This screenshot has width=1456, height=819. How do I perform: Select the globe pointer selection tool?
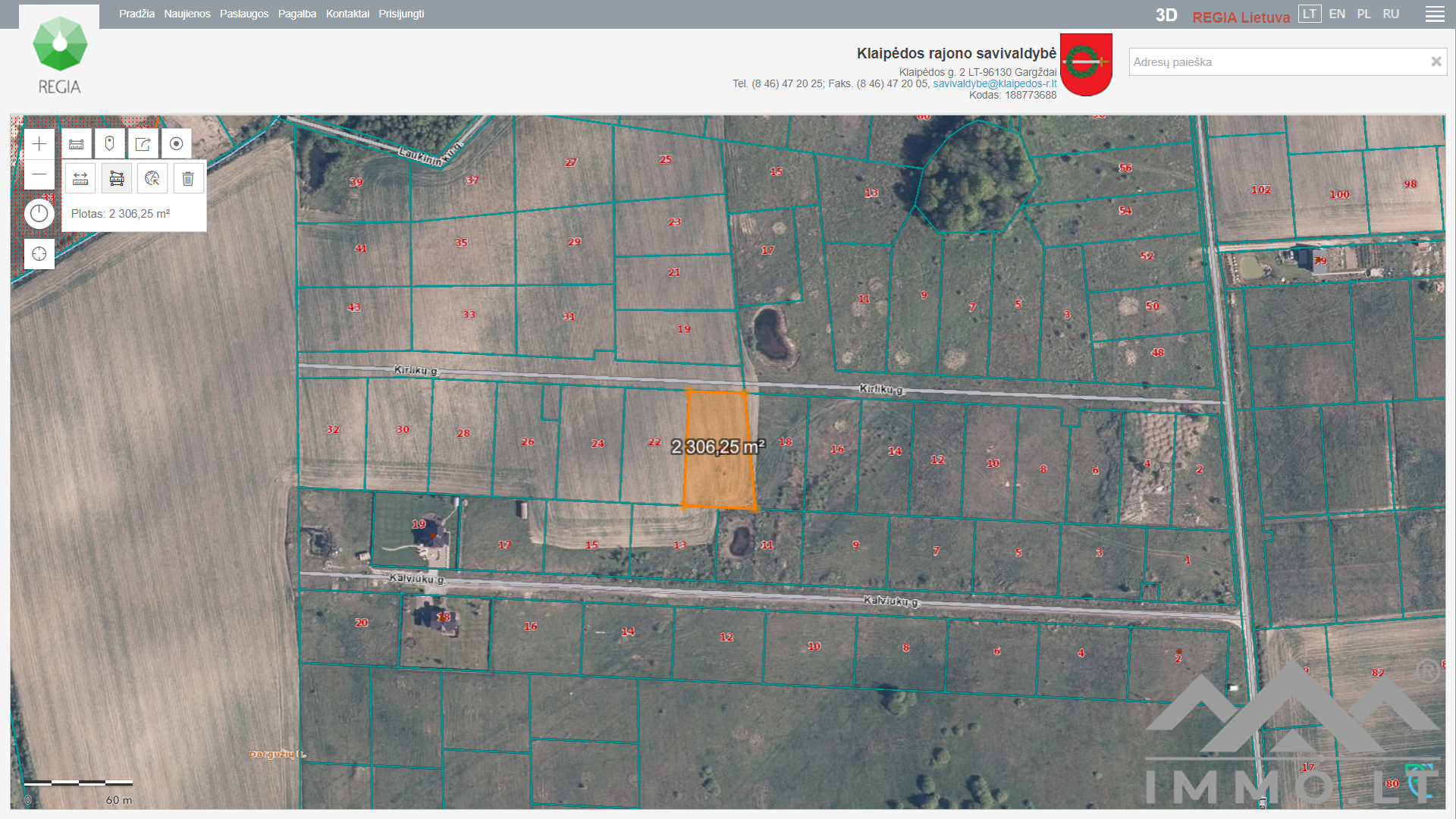pos(152,178)
